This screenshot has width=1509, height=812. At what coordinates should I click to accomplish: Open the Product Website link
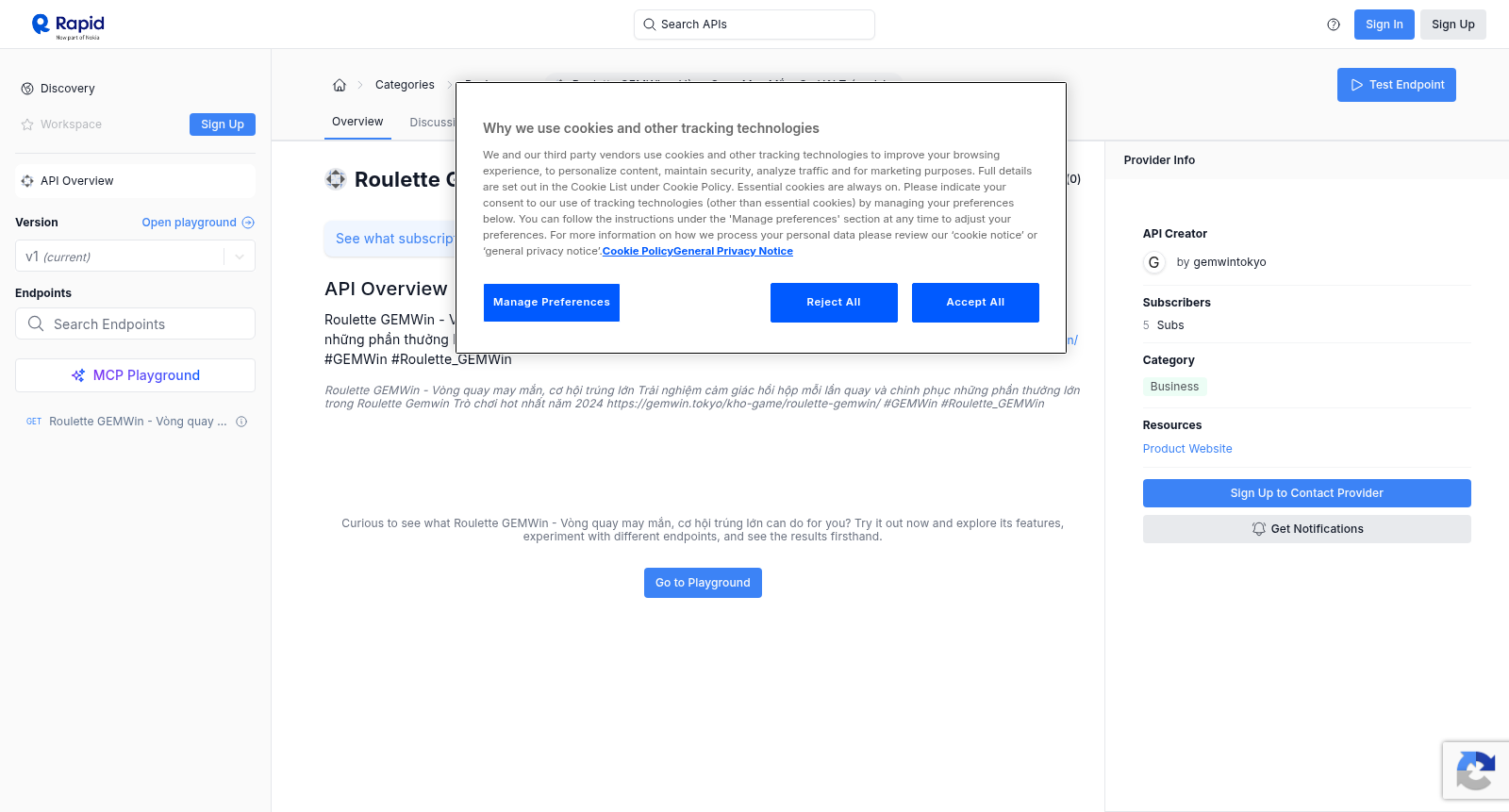point(1187,449)
